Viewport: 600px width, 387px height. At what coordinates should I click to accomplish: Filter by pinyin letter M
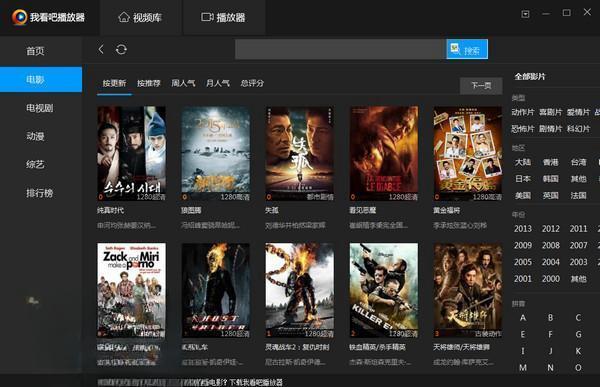click(x=523, y=367)
